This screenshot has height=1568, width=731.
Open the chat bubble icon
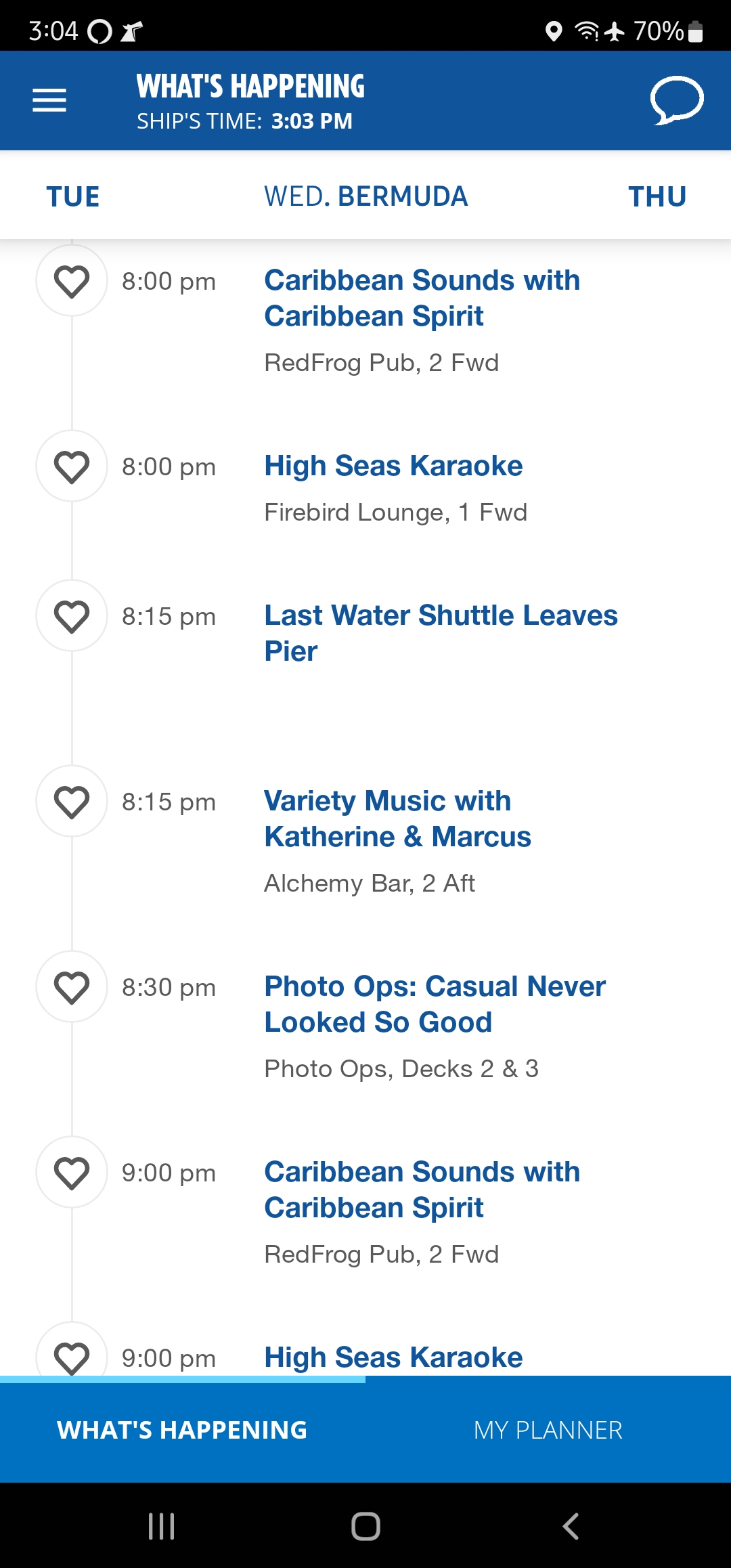[x=677, y=100]
